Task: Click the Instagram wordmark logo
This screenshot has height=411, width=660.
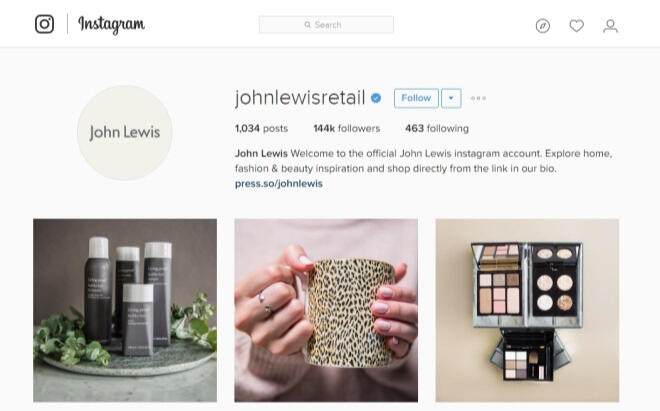Action: pos(112,24)
